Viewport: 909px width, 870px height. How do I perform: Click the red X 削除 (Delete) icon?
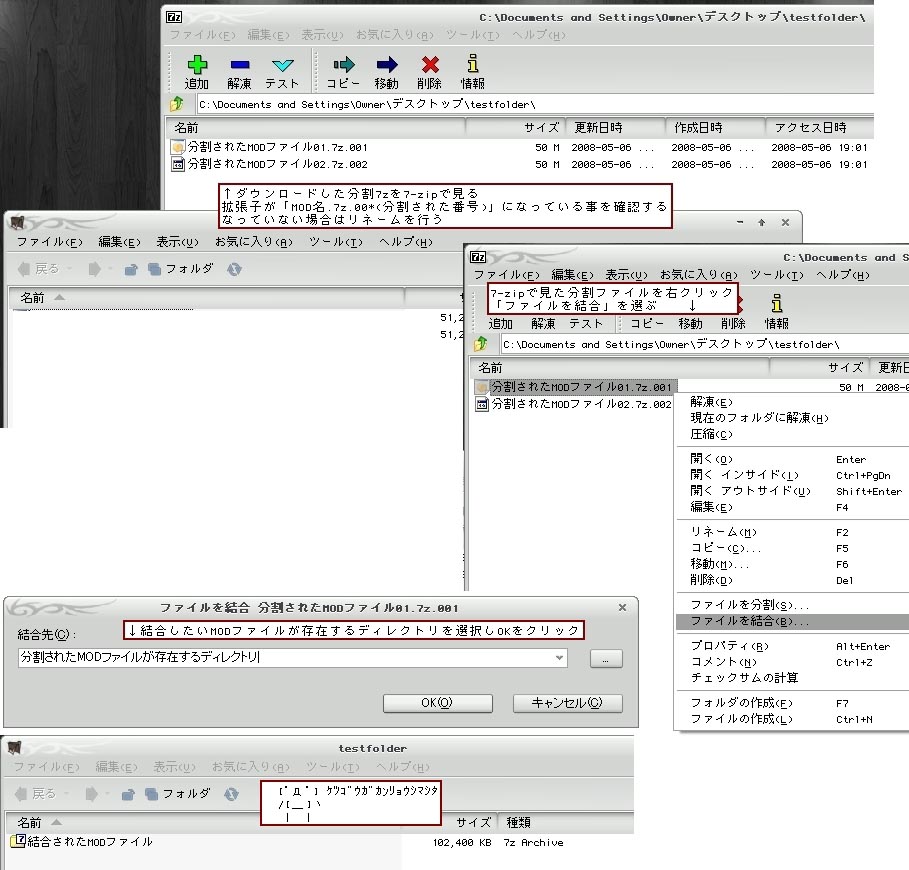[430, 67]
